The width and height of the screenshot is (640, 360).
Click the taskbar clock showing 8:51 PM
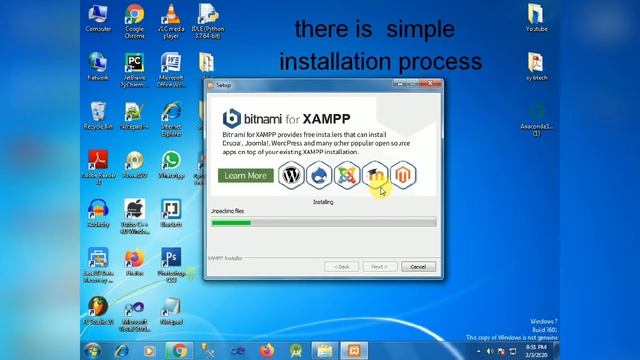pos(536,351)
